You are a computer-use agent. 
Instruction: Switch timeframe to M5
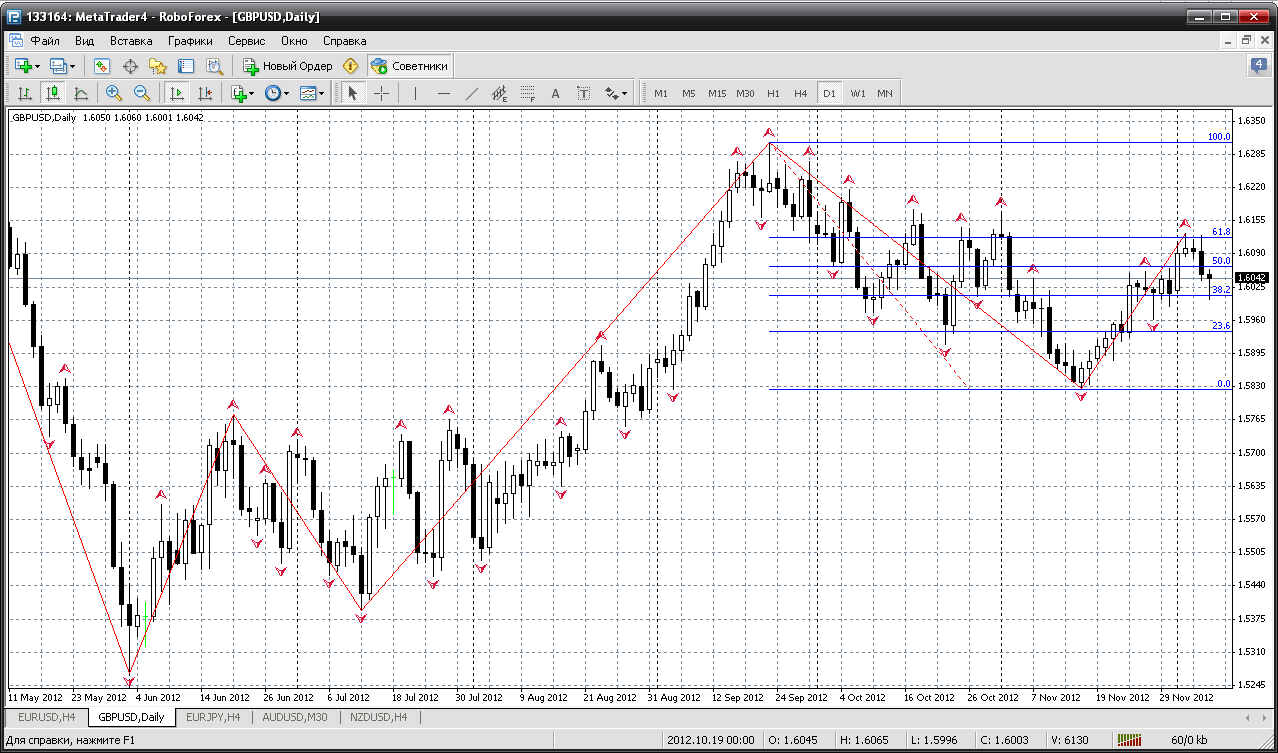tap(689, 93)
